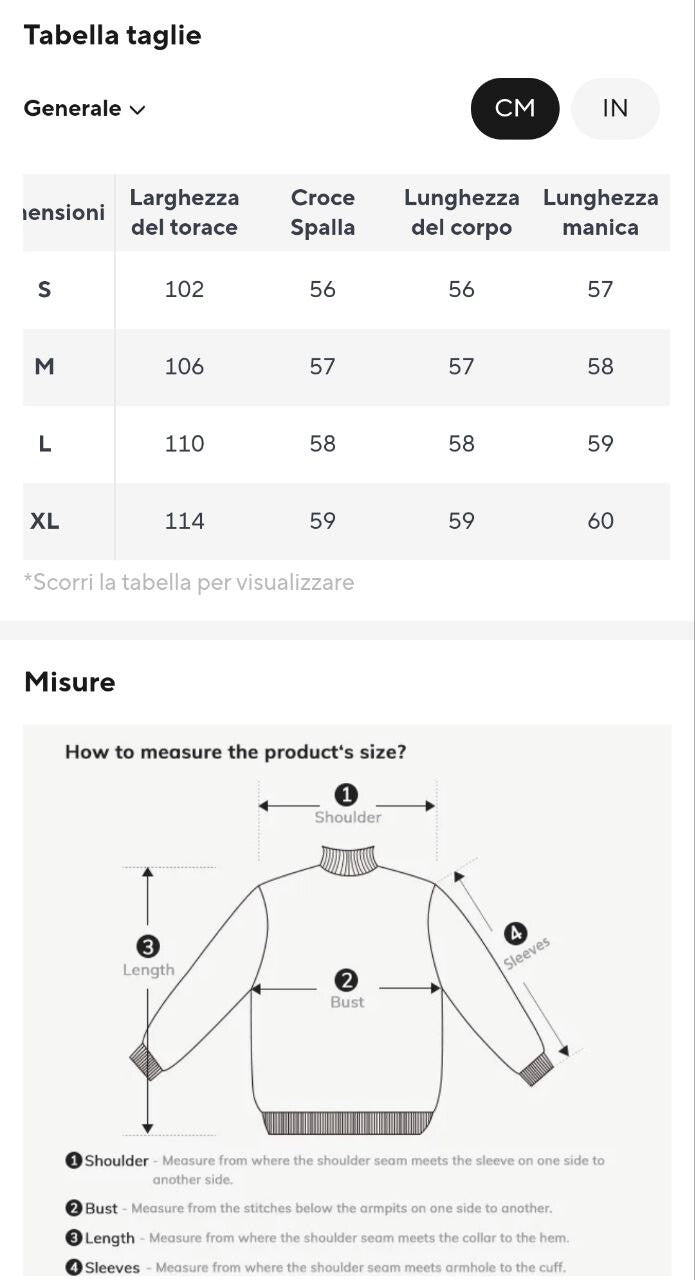Screen dimensions: 695x1280
Task: Click the number 1 Shoulder marker in diagram
Action: pyautogui.click(x=346, y=795)
